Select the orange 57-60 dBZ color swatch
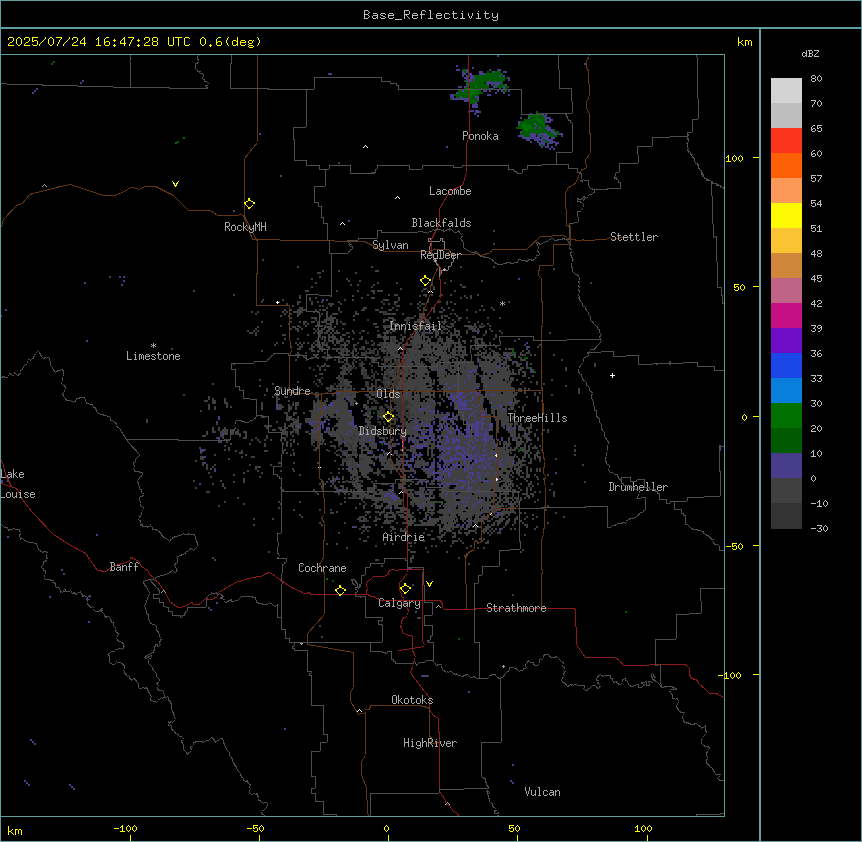The image size is (862, 842). [x=786, y=165]
